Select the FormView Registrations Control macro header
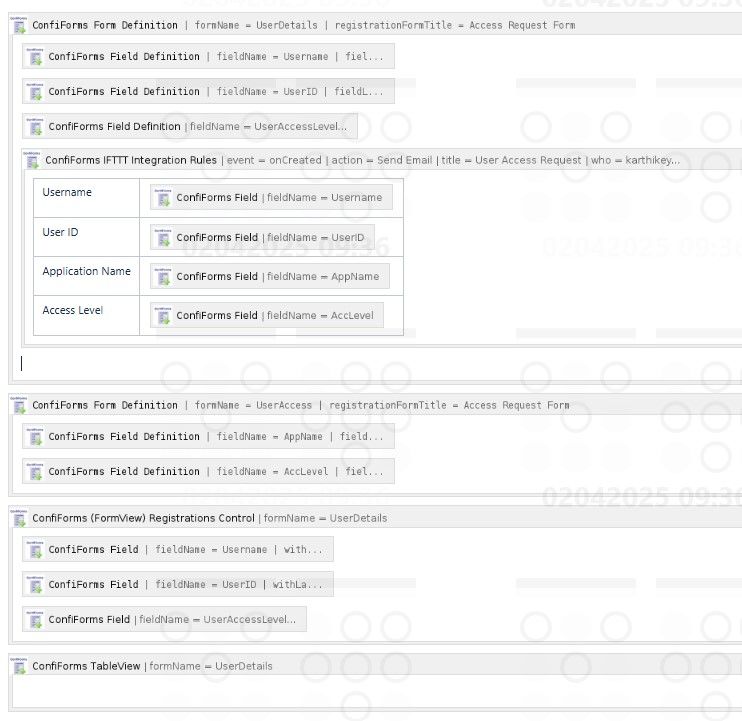The width and height of the screenshot is (742, 721). click(375, 518)
